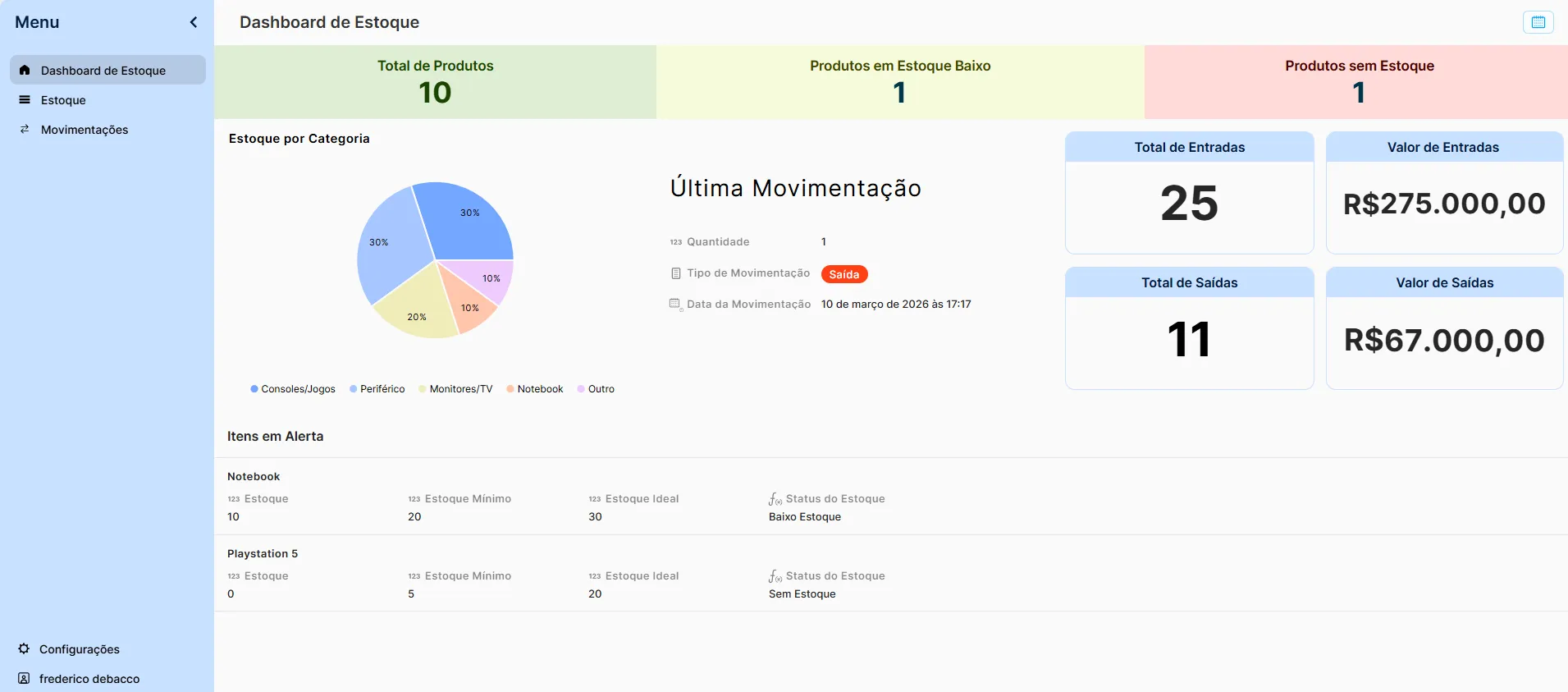This screenshot has height=692, width=1568.
Task: Open the Estoque menu item
Action: click(x=63, y=100)
